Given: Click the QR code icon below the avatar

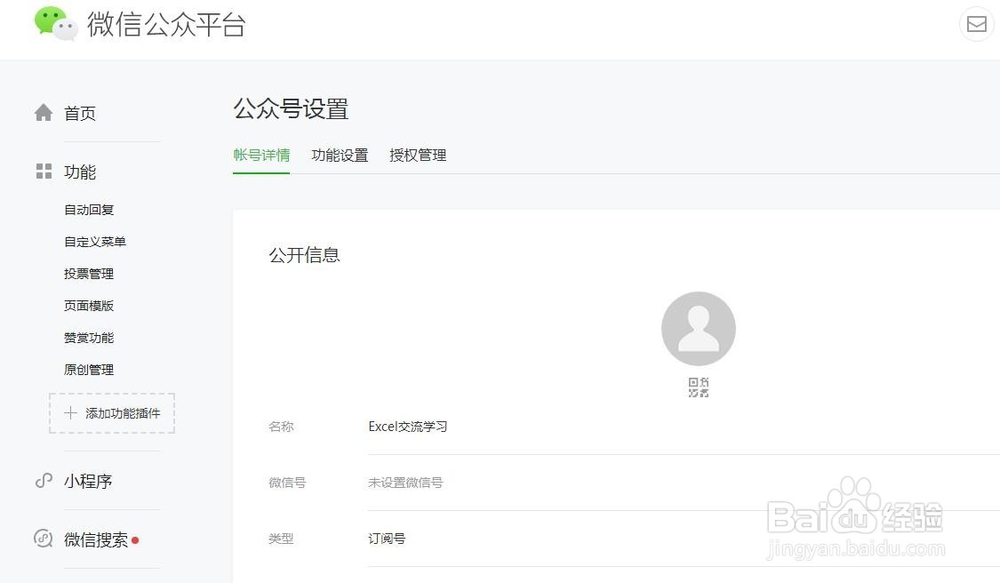Looking at the screenshot, I should point(698,385).
